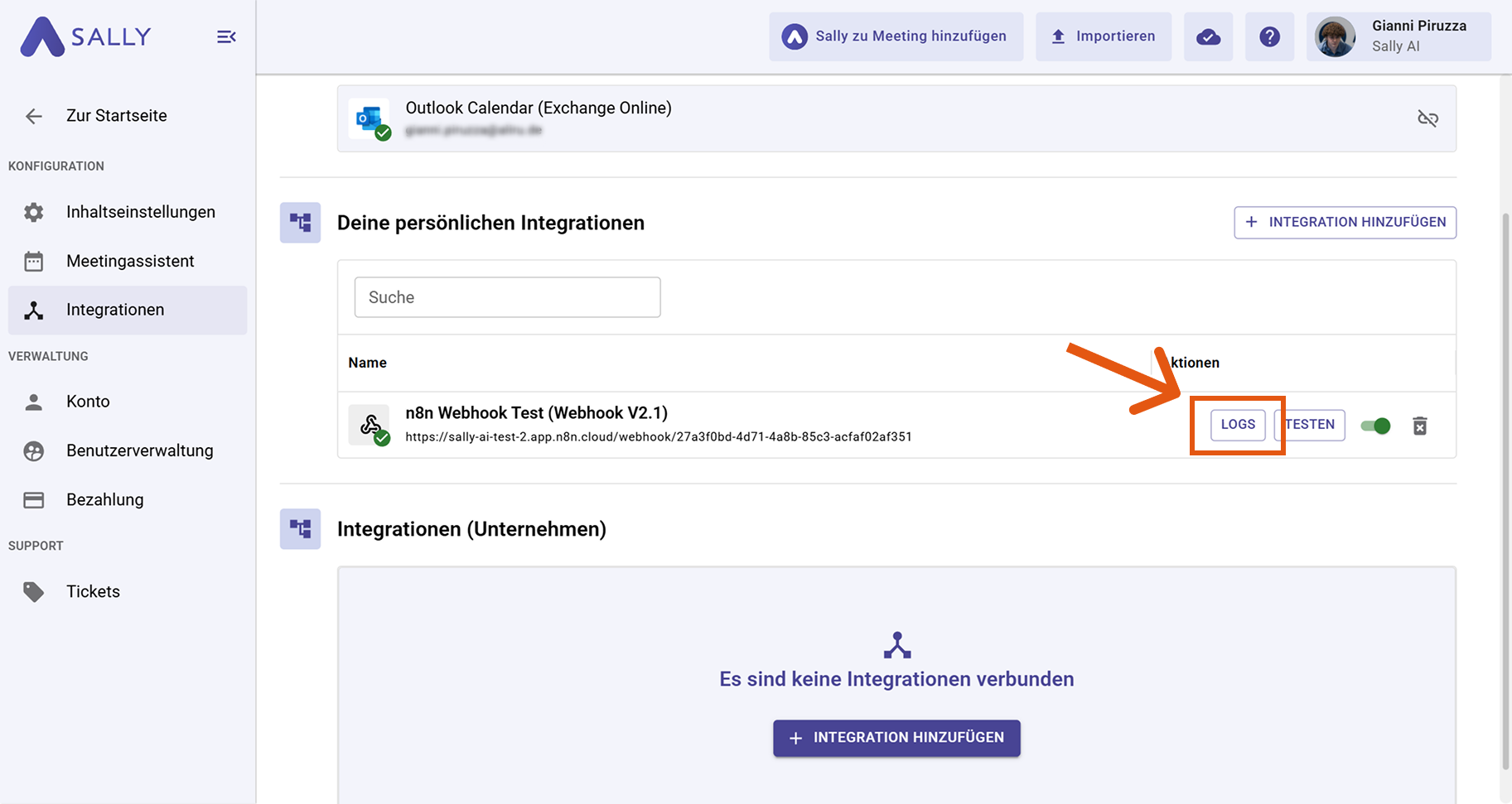Image resolution: width=1512 pixels, height=804 pixels.
Task: Open LOGS for the n8n webhook
Action: pyautogui.click(x=1238, y=425)
